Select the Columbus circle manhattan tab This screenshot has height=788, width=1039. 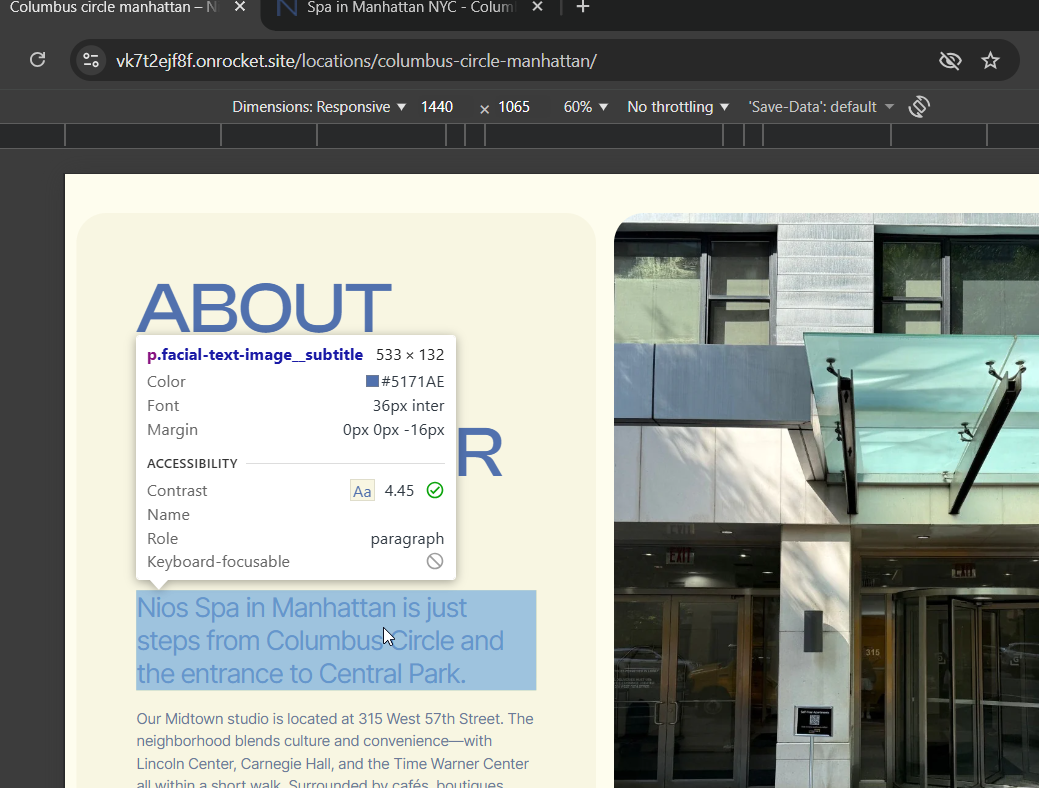(110, 8)
